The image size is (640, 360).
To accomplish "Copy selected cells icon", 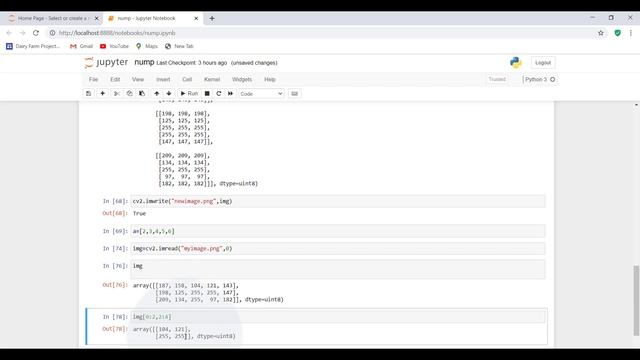I will pyautogui.click(x=129, y=93).
